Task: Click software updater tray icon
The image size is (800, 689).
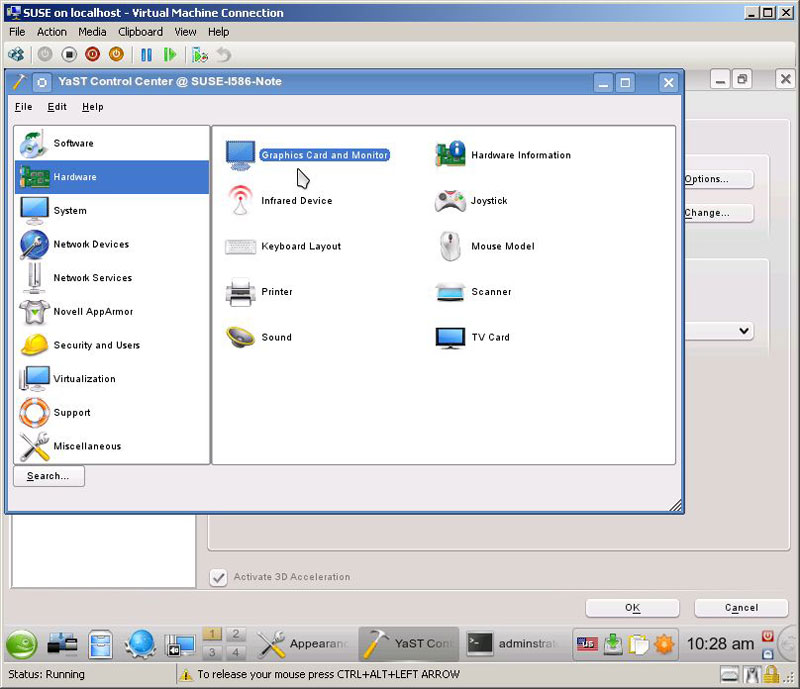Action: coord(613,645)
